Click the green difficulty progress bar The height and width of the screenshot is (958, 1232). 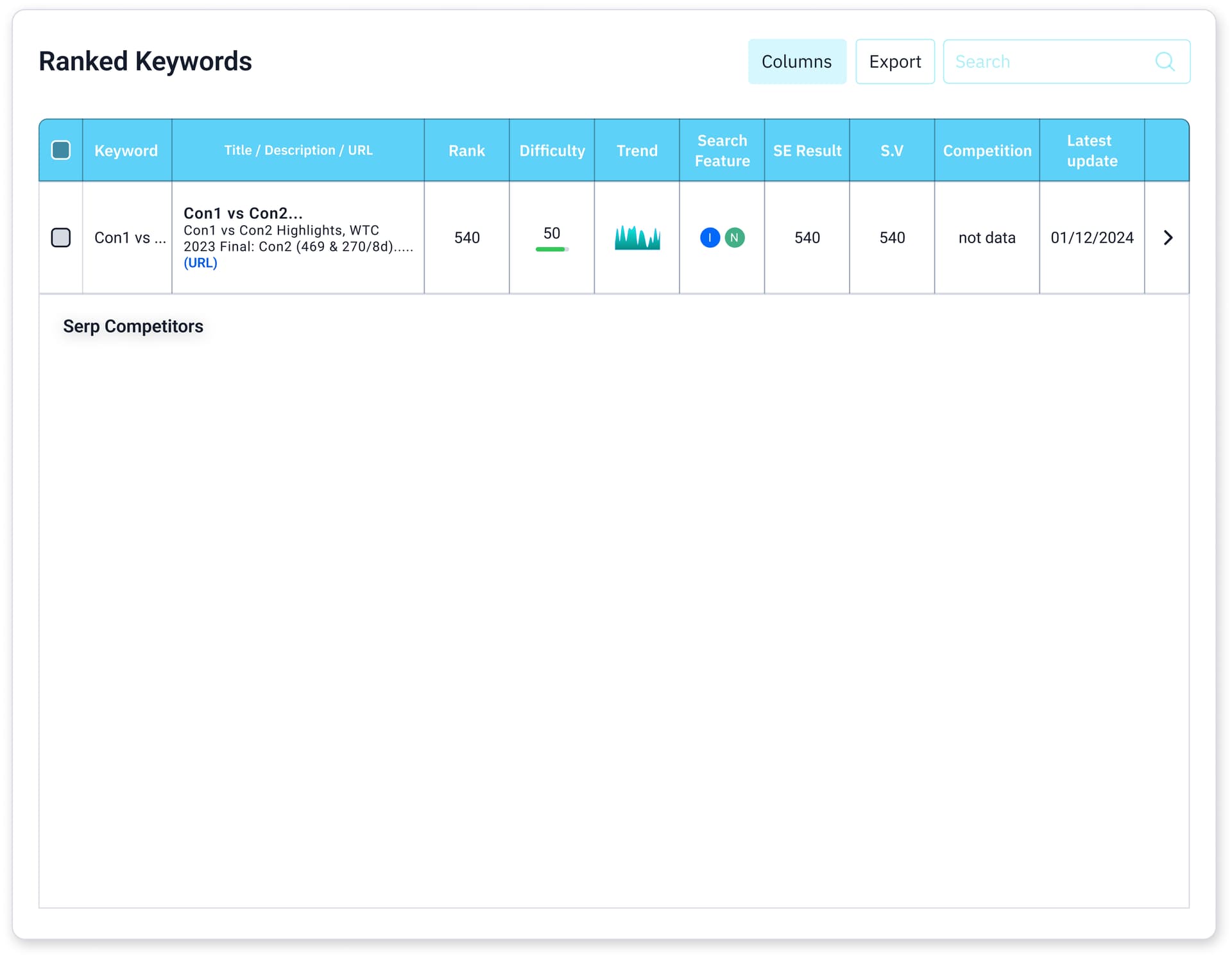click(x=551, y=249)
